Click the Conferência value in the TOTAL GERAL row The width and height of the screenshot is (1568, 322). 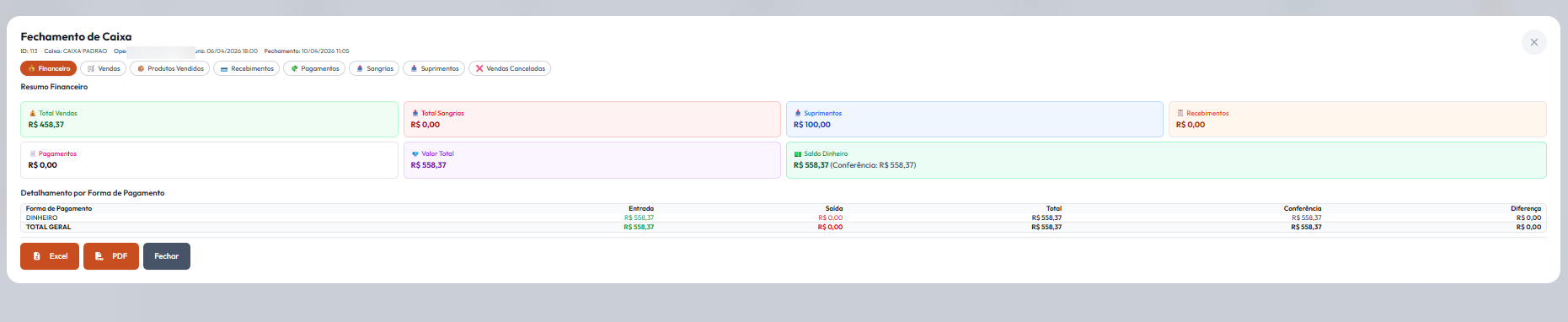tap(1306, 227)
